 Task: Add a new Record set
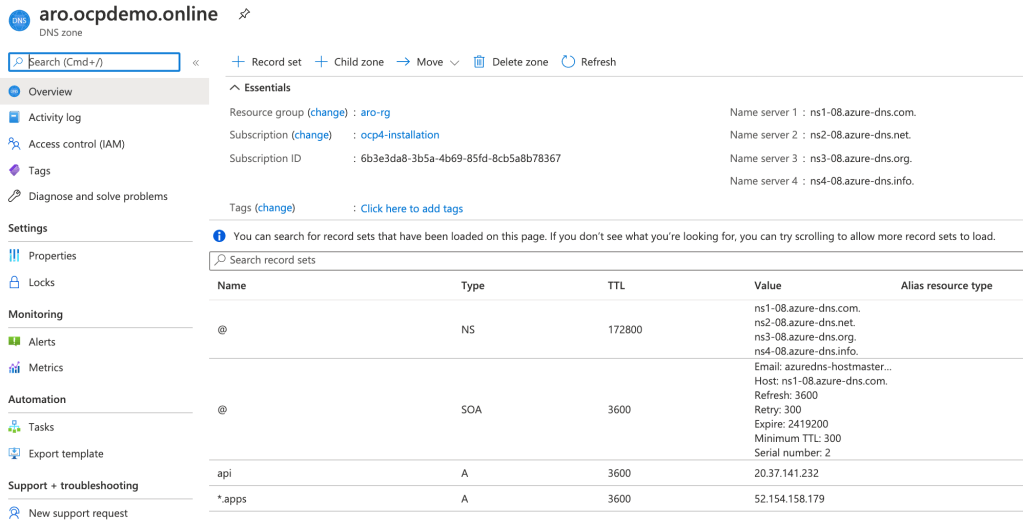point(266,62)
